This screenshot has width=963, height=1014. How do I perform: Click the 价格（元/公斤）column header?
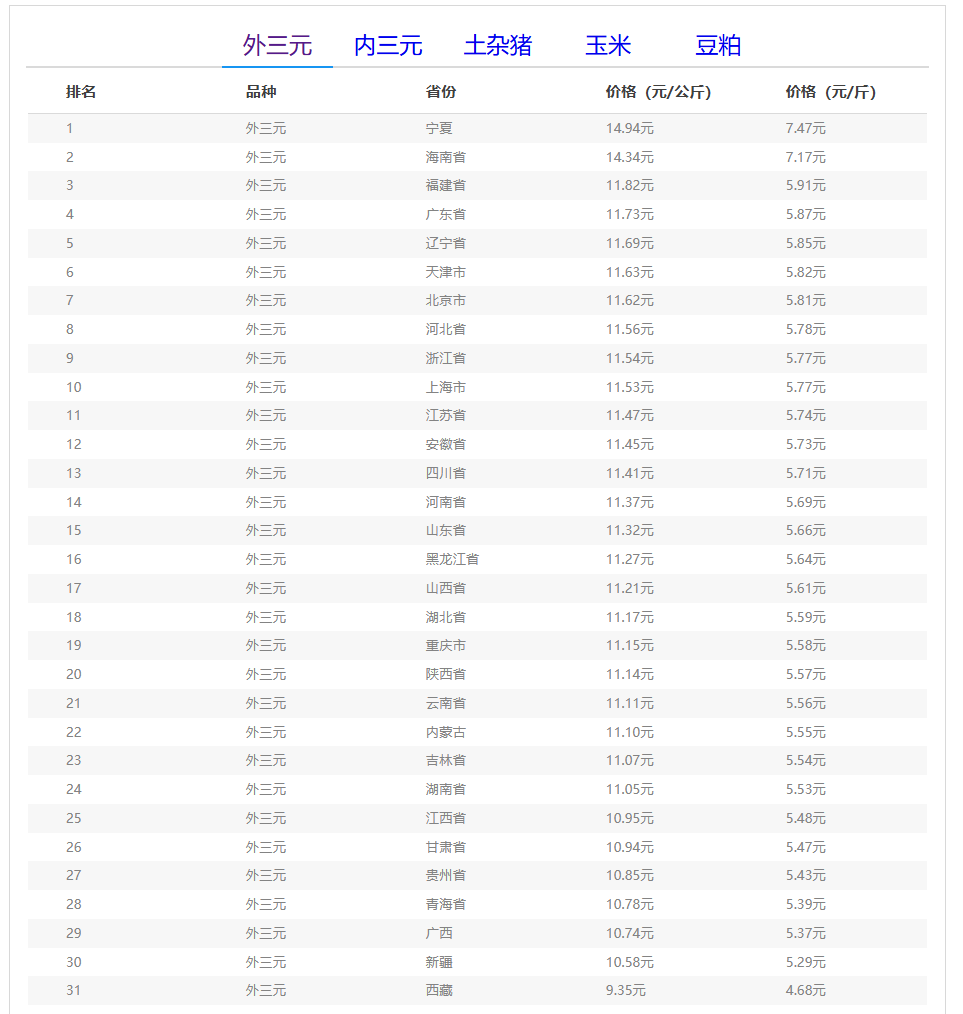pos(659,92)
